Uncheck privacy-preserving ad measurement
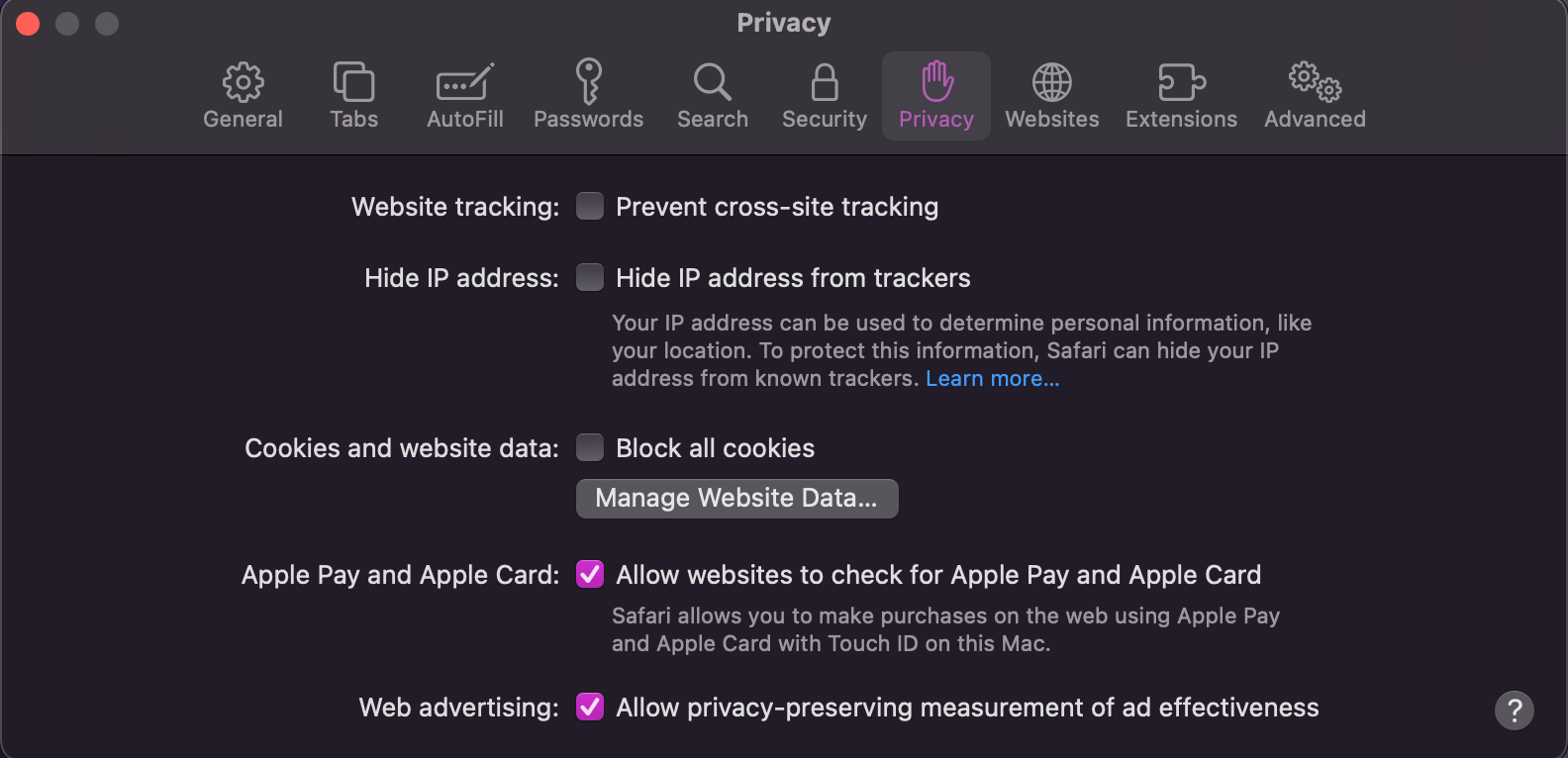 point(590,708)
